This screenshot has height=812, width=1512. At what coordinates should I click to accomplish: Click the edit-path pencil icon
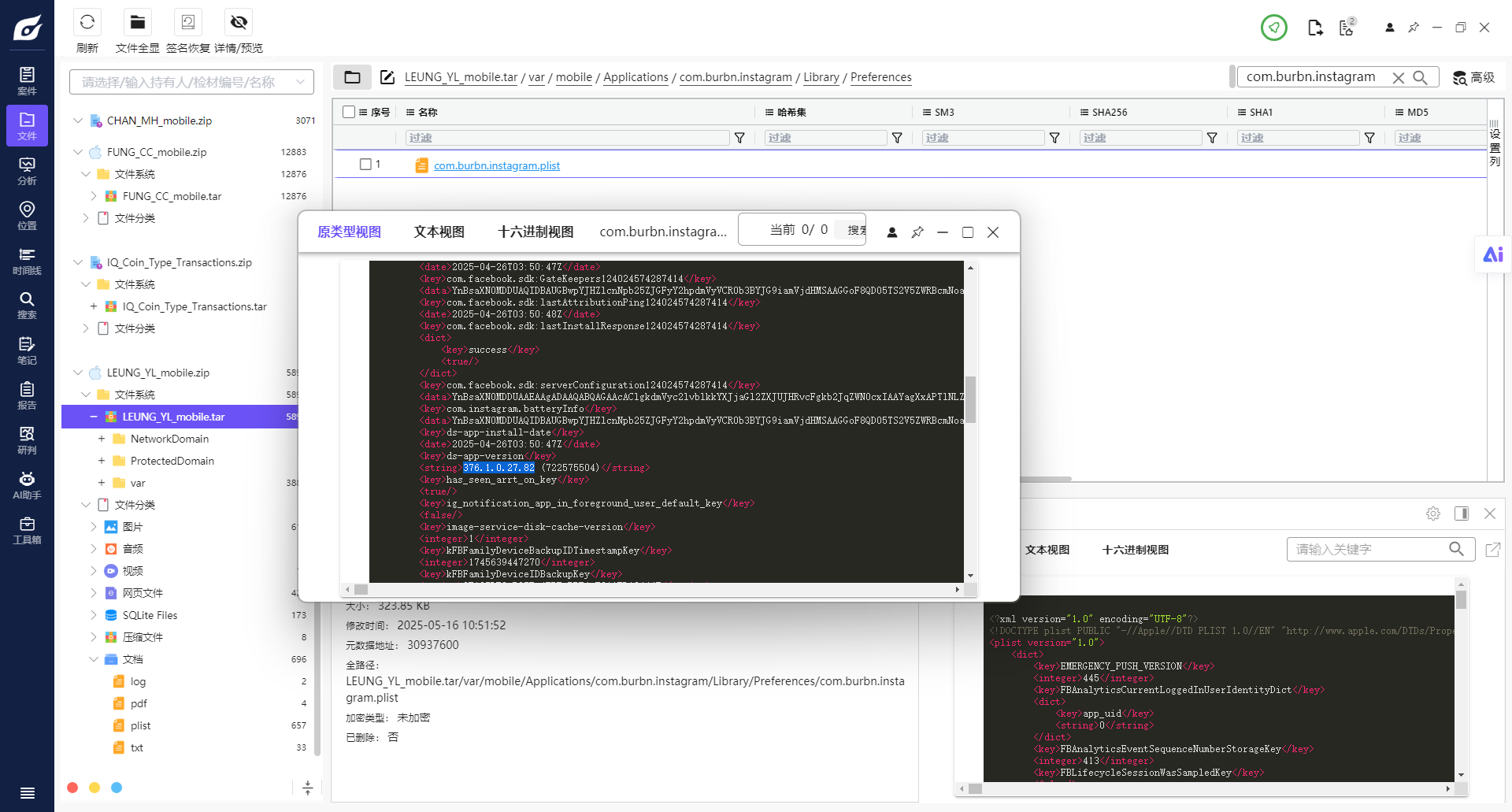387,77
